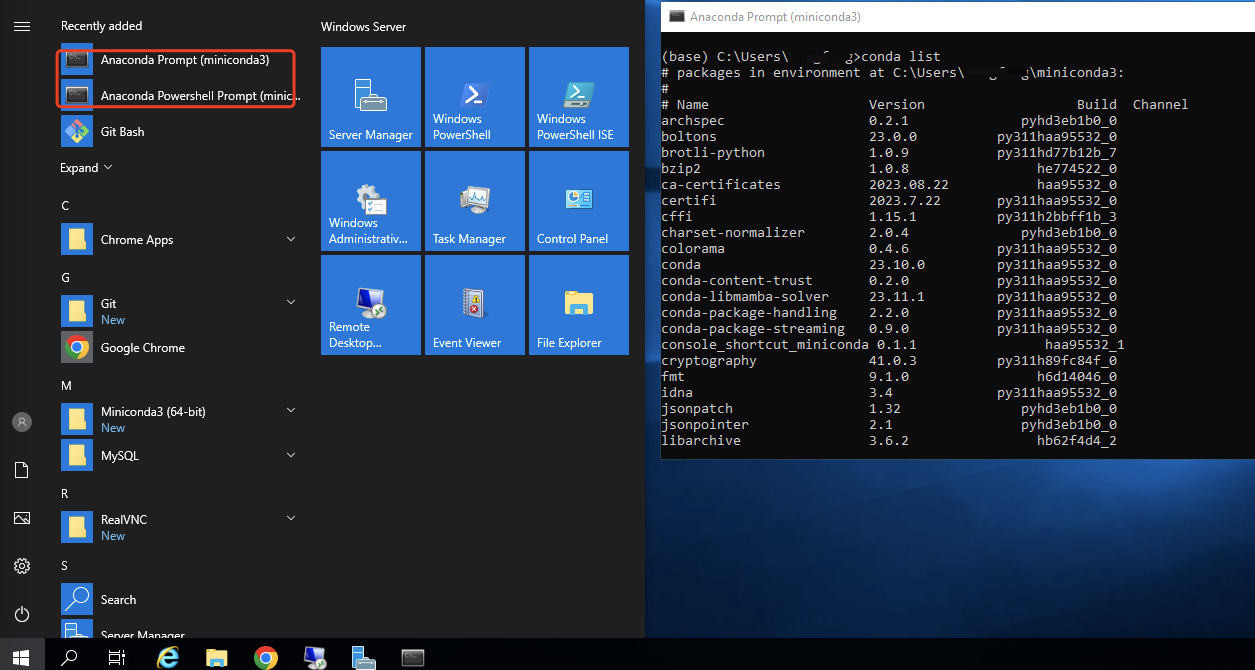Open Google Chrome from the app list
This screenshot has height=670, width=1255.
(142, 348)
